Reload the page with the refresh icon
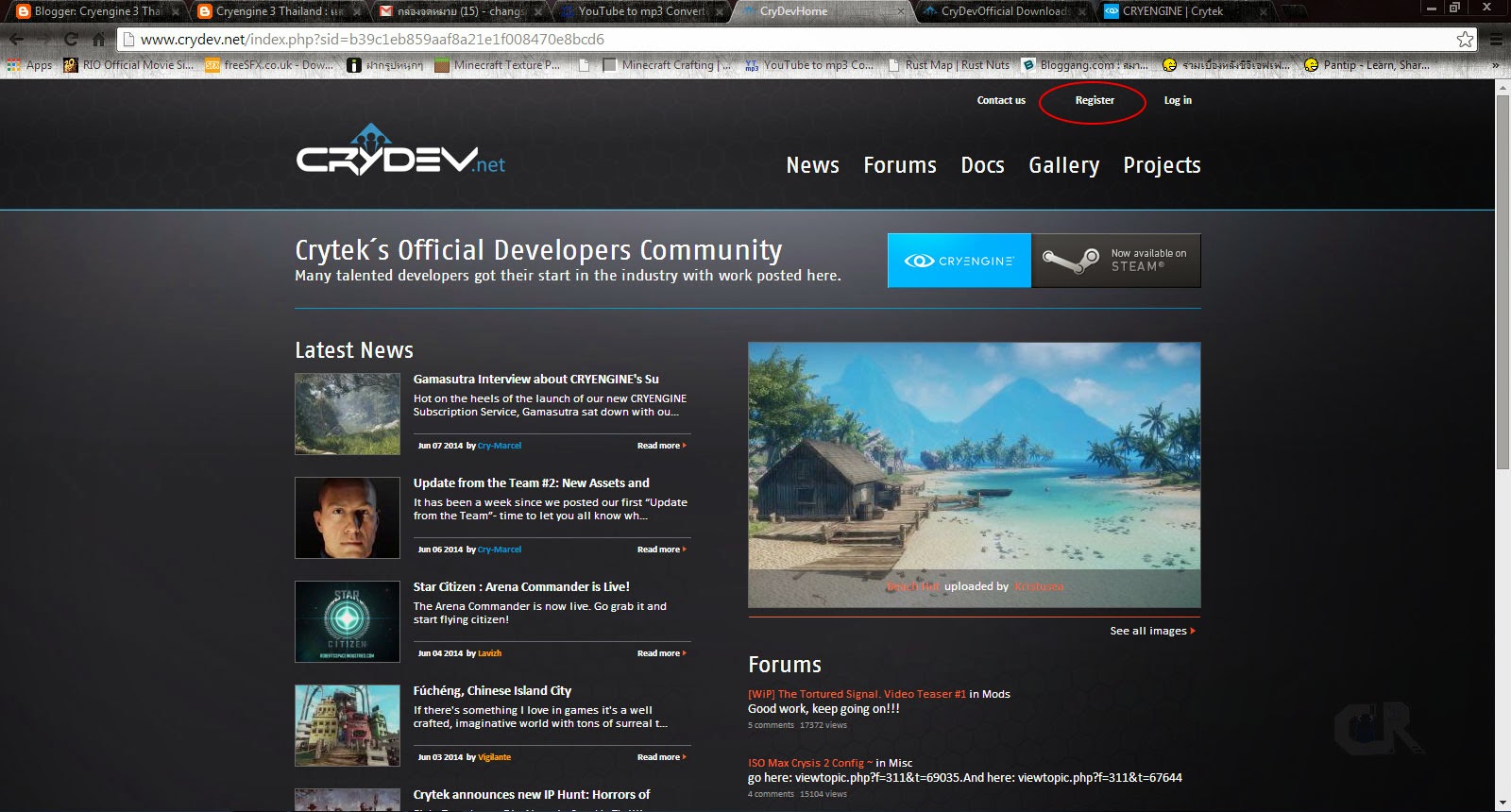 pos(71,40)
